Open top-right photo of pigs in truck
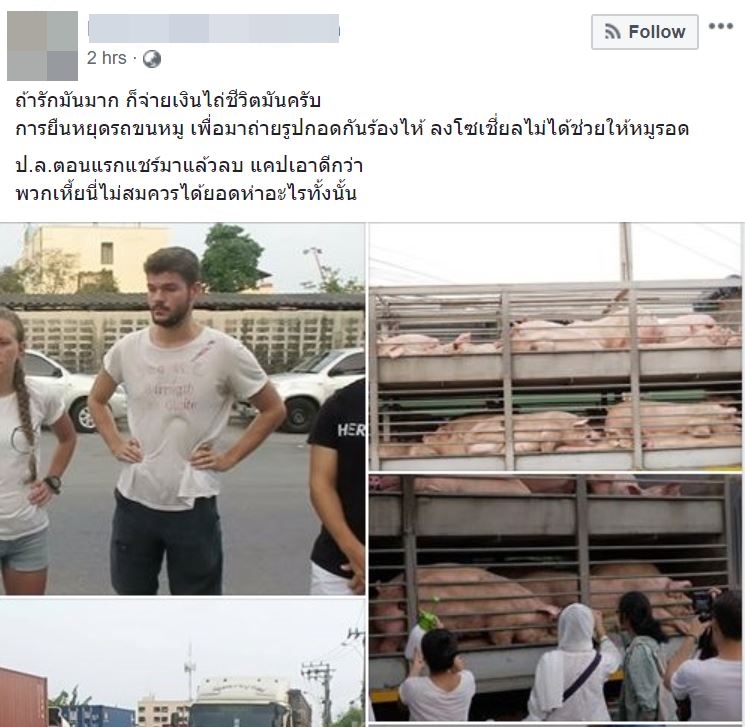The image size is (745, 727). coord(555,346)
